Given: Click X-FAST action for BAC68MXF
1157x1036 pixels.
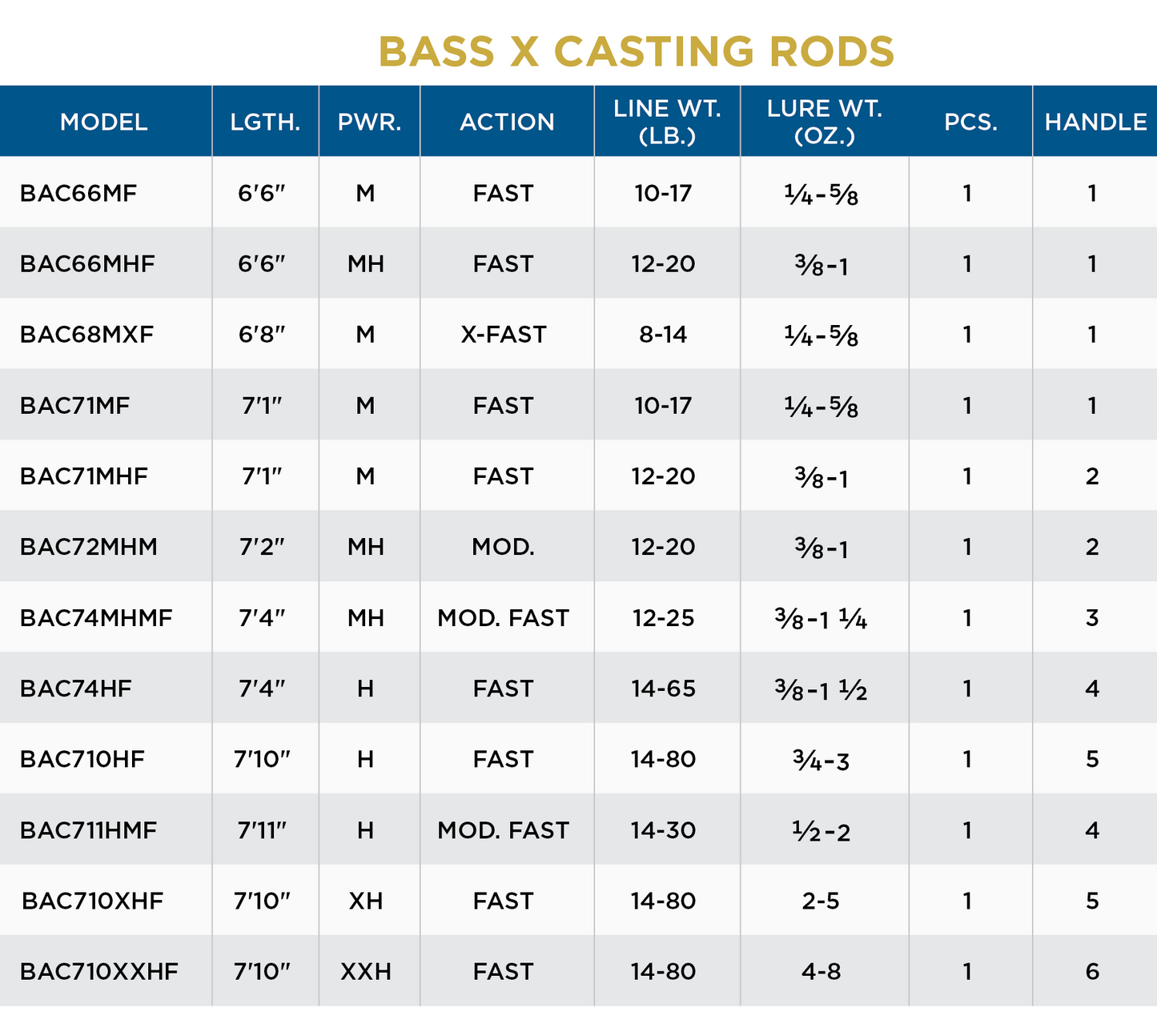Looking at the screenshot, I should (x=503, y=334).
